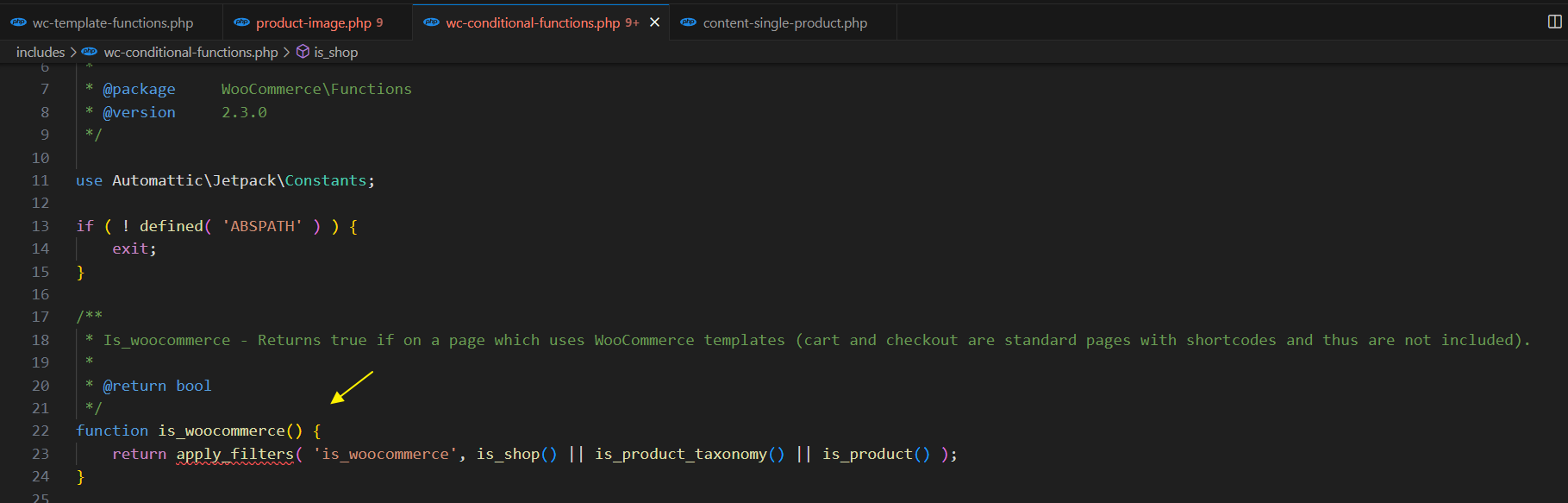Click the WooCommerce\Functions package name
1568x503 pixels.
(x=316, y=89)
